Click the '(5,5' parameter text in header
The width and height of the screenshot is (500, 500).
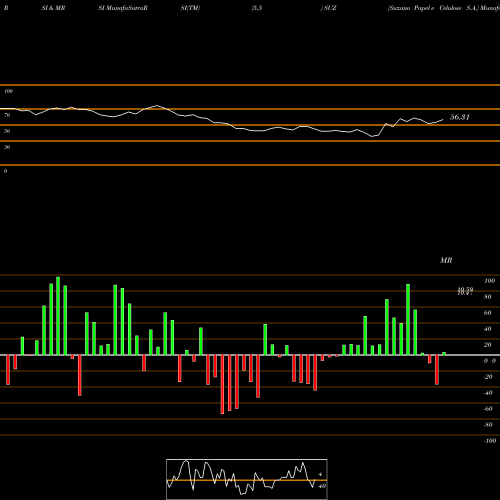tap(257, 8)
